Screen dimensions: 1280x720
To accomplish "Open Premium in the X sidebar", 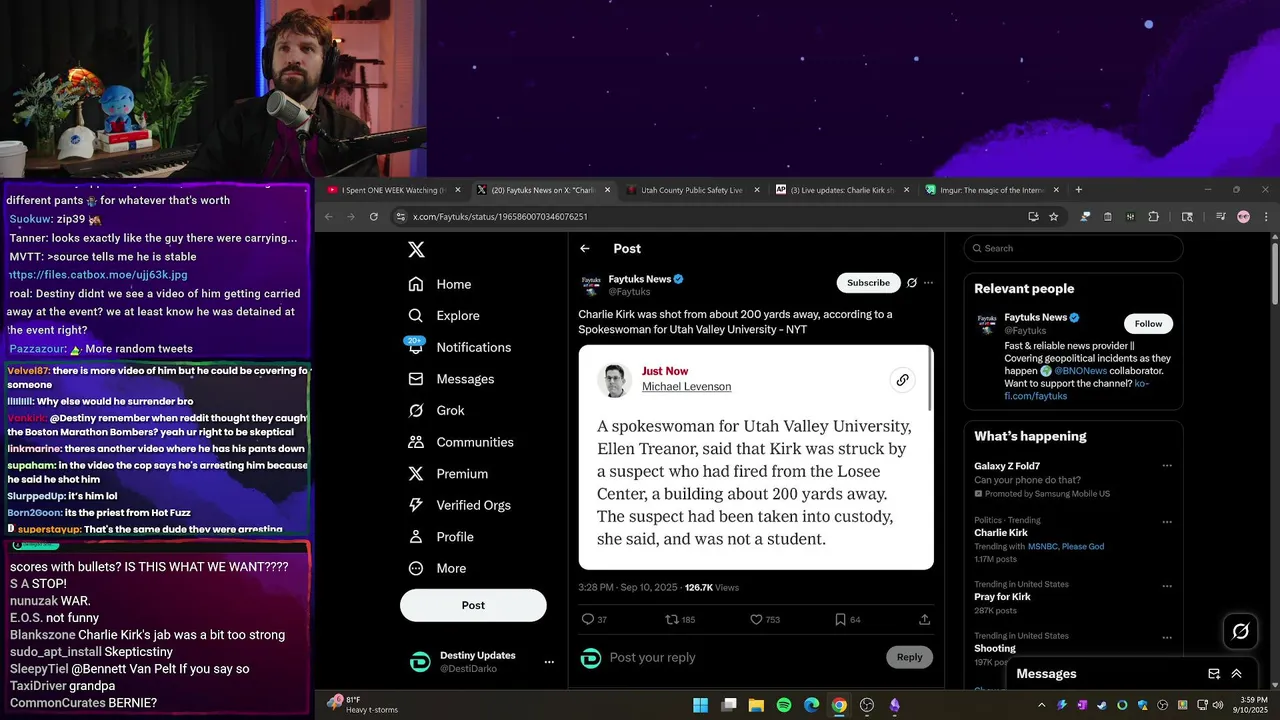I will 448,474.
